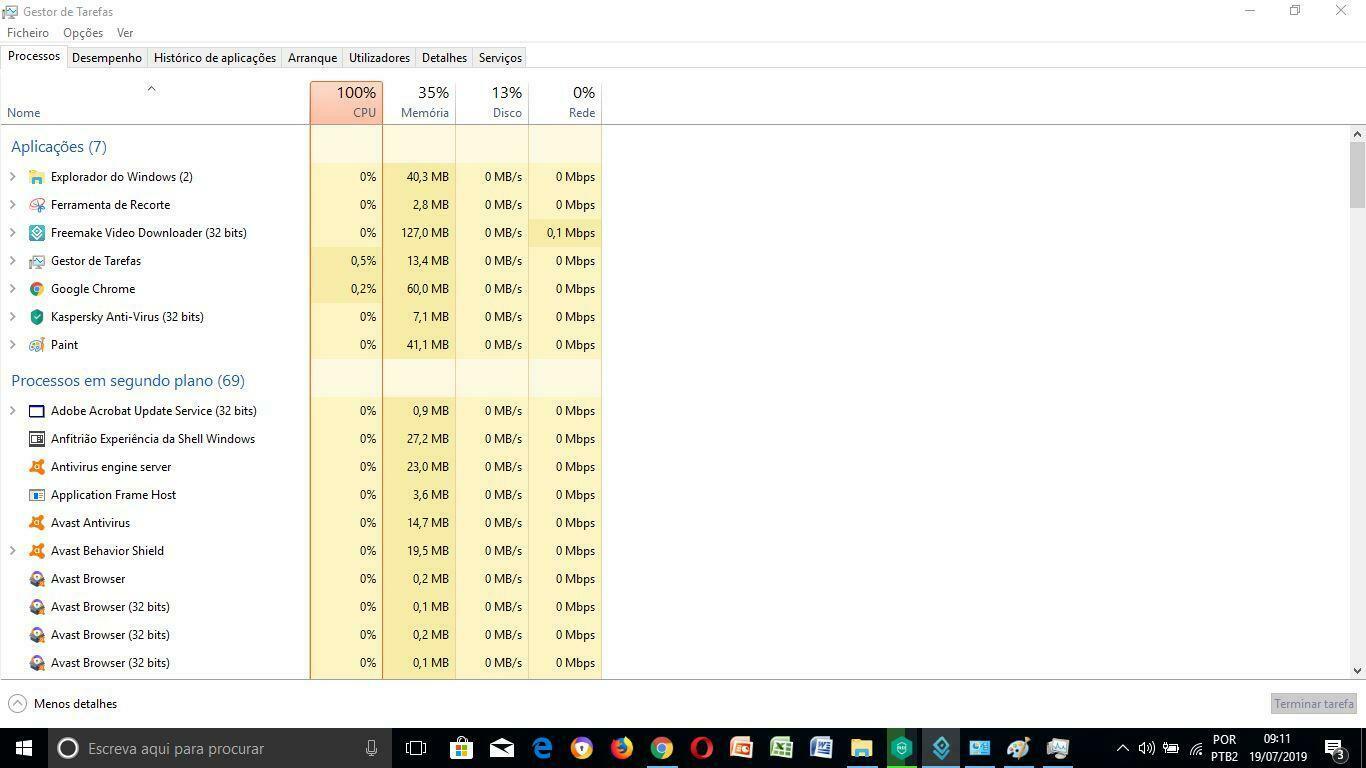The width and height of the screenshot is (1366, 768).
Task: Open Firefox from the taskbar
Action: 622,748
